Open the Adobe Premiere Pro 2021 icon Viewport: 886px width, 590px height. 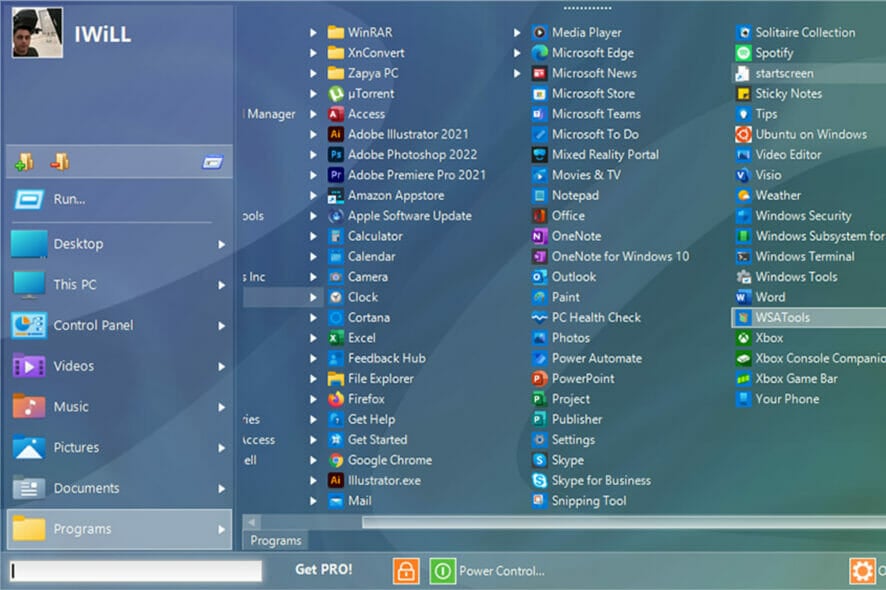(336, 175)
